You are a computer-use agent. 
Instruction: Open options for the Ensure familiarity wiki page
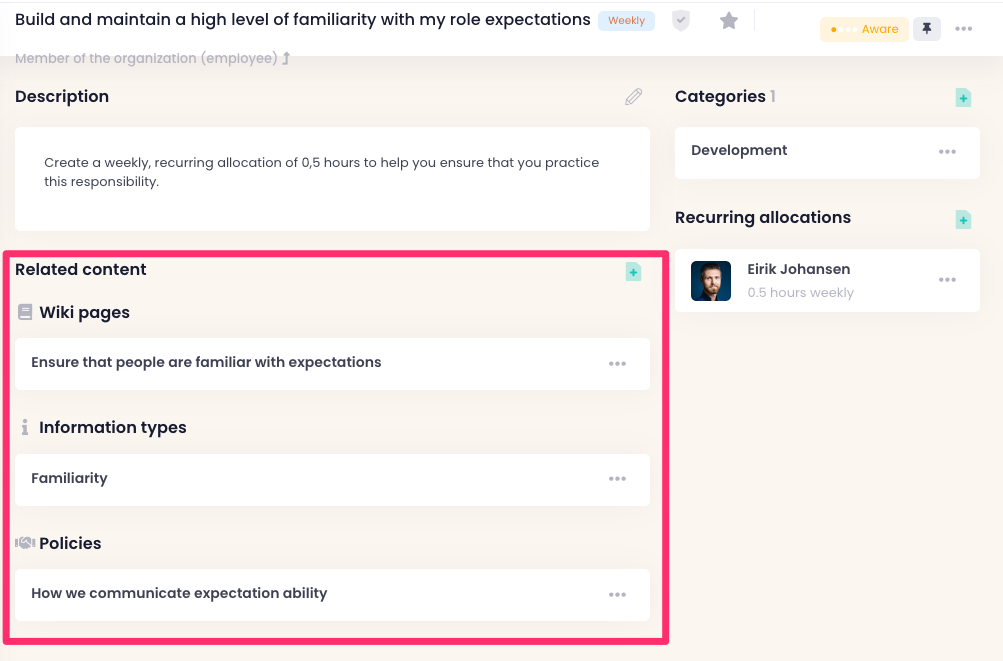tap(617, 364)
